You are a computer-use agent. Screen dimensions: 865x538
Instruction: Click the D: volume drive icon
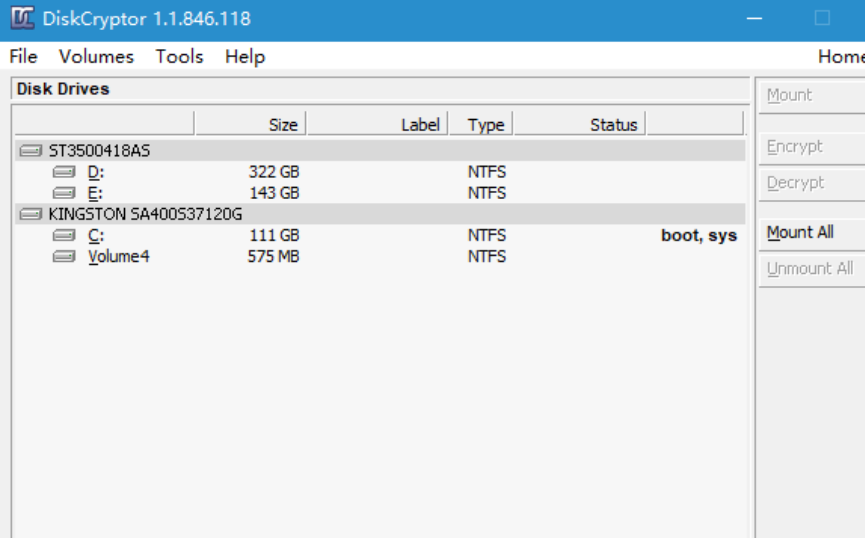click(x=64, y=172)
